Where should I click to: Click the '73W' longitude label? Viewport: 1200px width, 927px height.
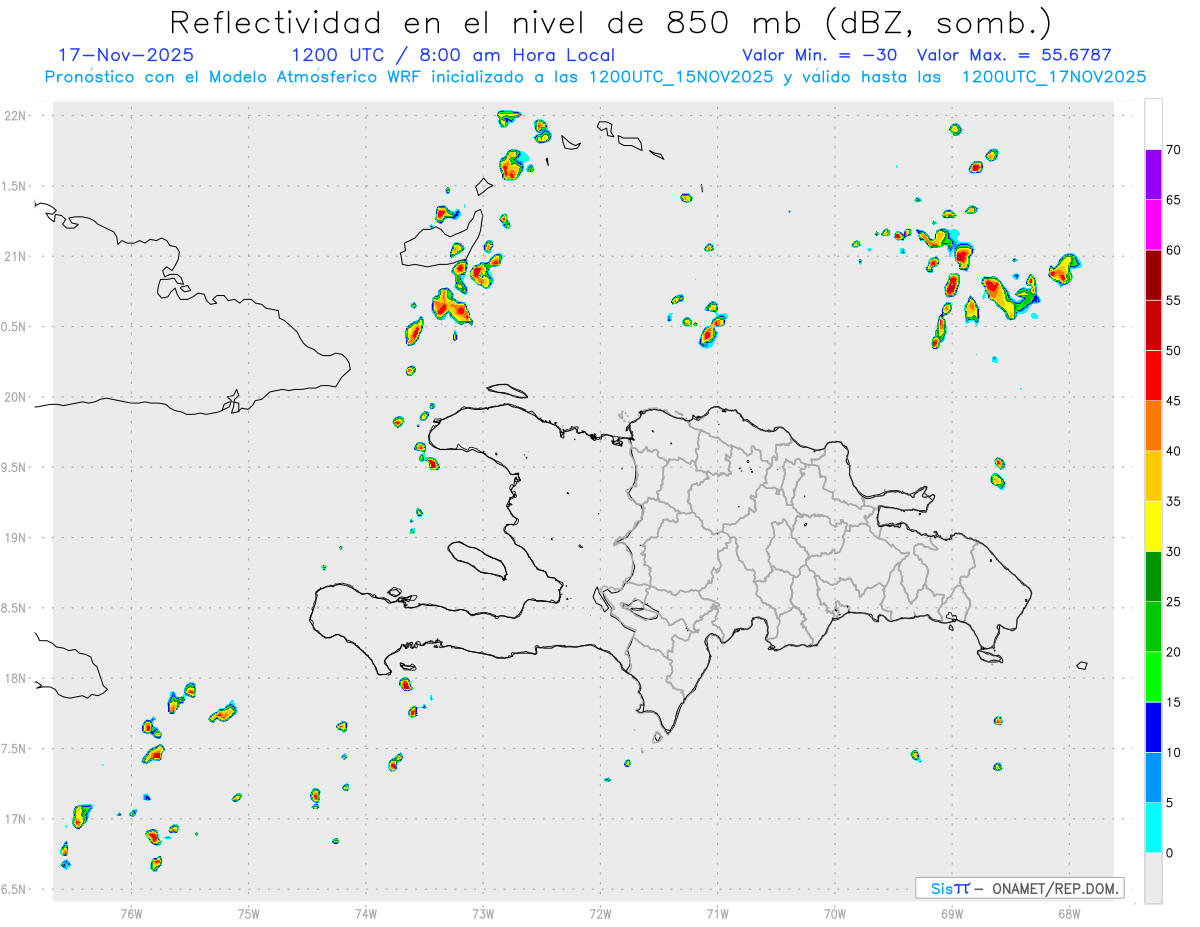click(x=483, y=913)
